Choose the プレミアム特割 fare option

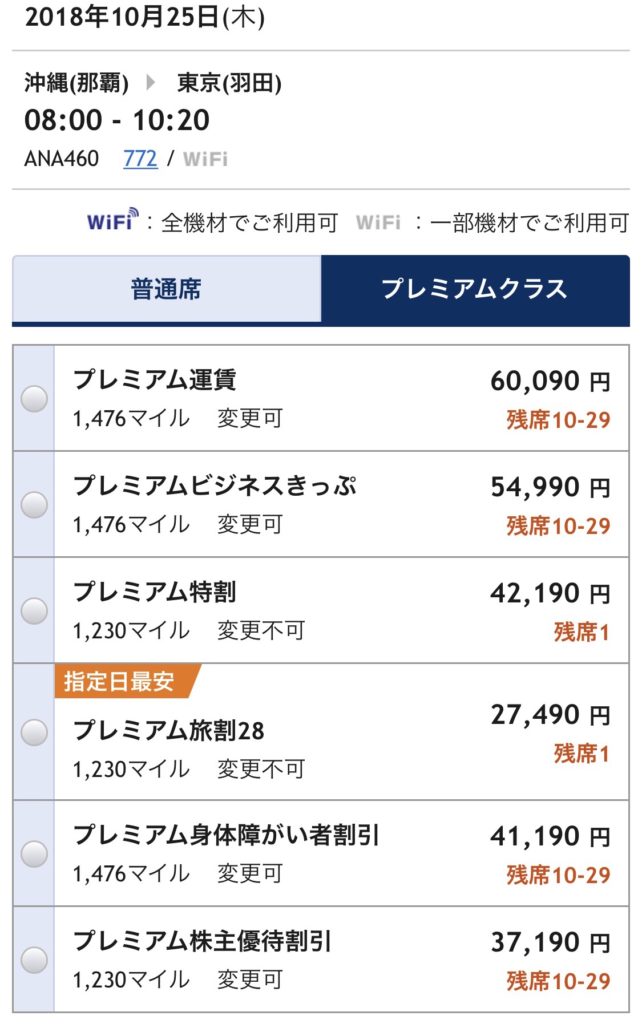point(34,611)
